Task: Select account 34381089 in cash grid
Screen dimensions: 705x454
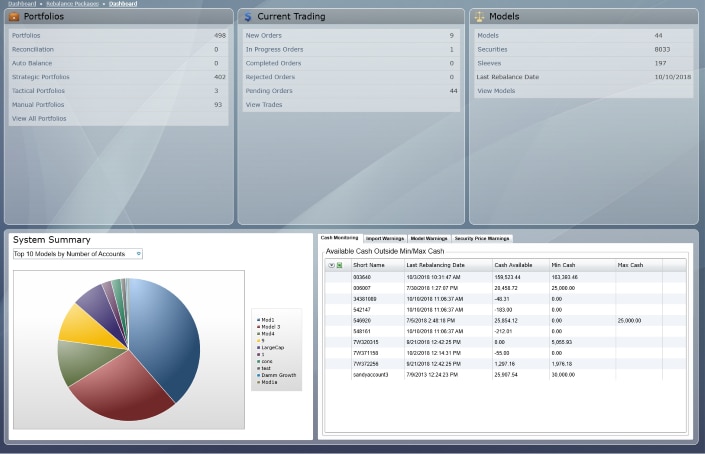Action: point(505,299)
